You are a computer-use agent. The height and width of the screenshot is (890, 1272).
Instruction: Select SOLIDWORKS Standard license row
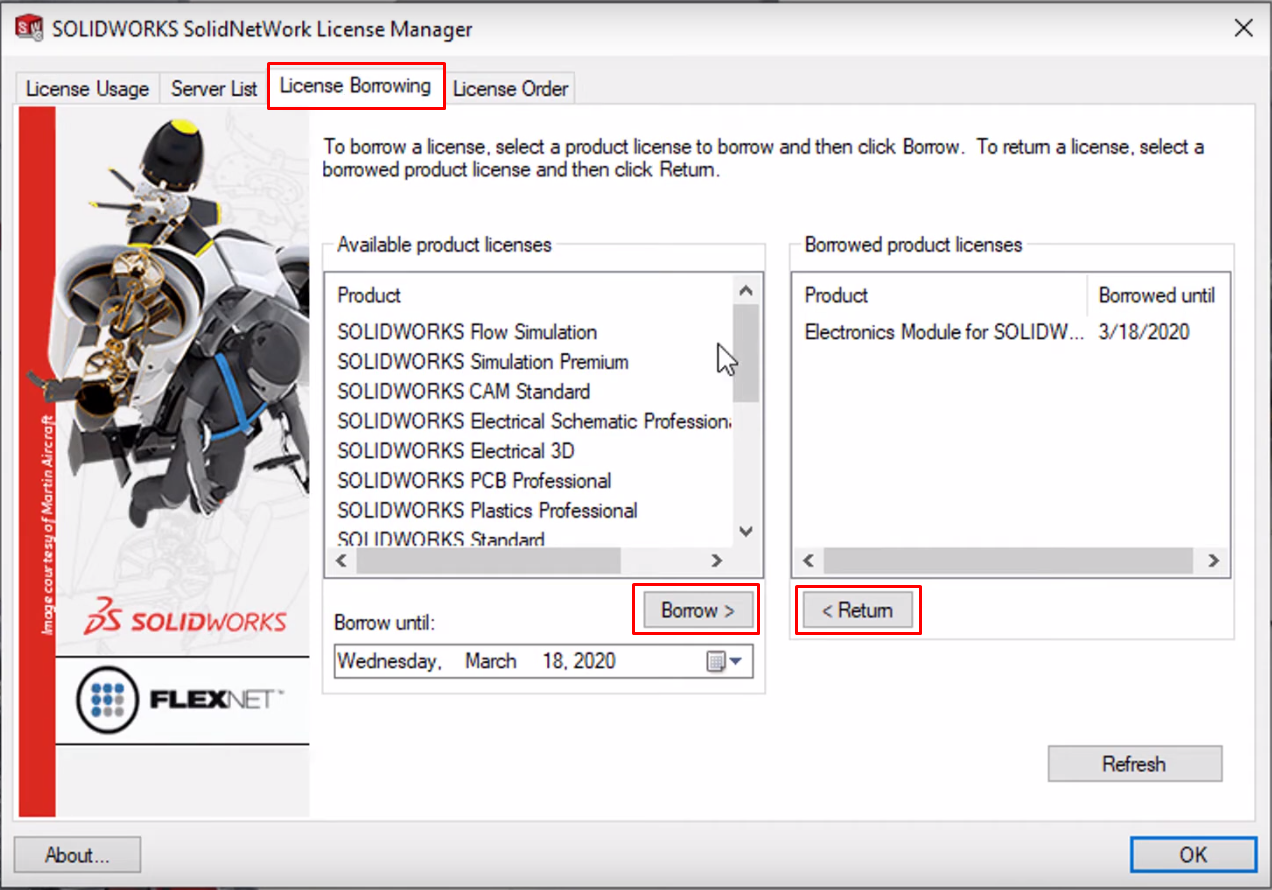click(441, 539)
